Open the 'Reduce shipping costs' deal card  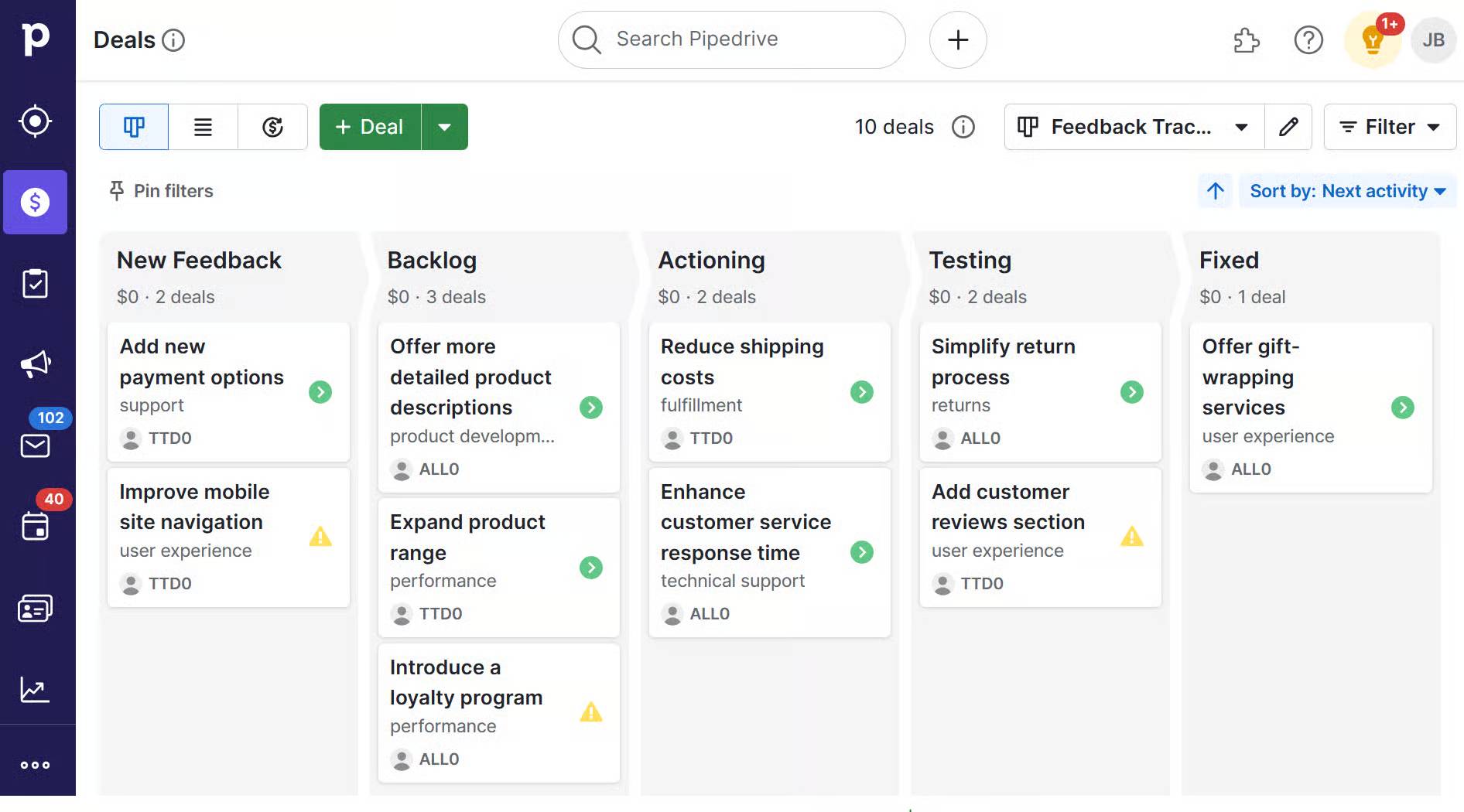(741, 362)
